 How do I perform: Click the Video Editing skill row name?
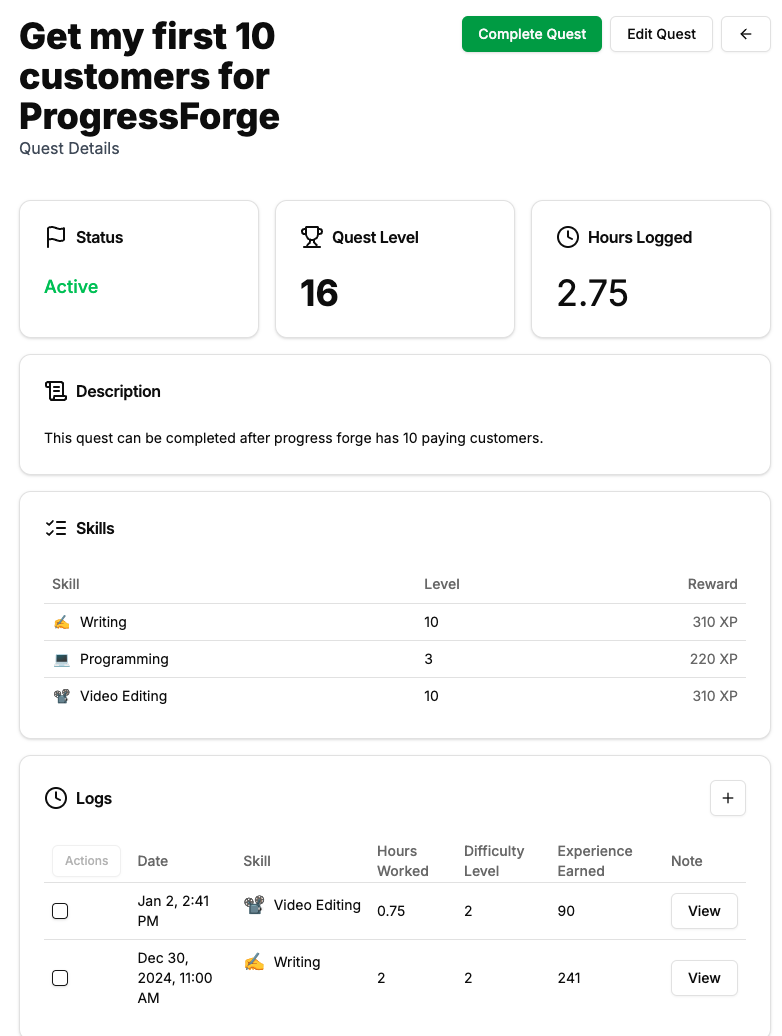(124, 696)
